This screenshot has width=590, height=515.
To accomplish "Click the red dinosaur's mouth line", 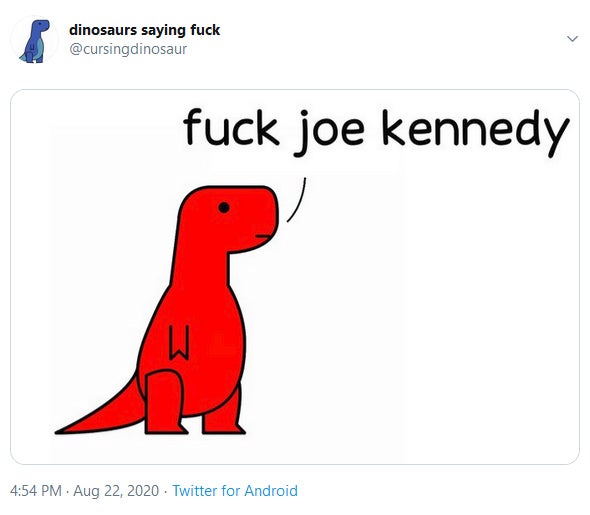I will [263, 236].
